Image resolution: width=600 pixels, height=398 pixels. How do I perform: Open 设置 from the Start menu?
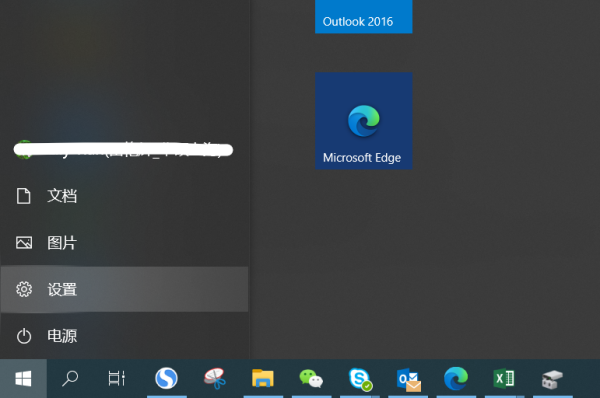pyautogui.click(x=124, y=289)
